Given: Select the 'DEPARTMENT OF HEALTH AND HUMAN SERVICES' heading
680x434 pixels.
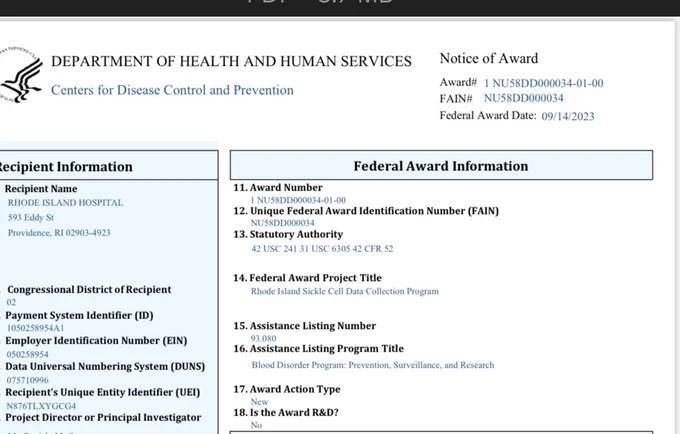Looking at the screenshot, I should (x=231, y=61).
